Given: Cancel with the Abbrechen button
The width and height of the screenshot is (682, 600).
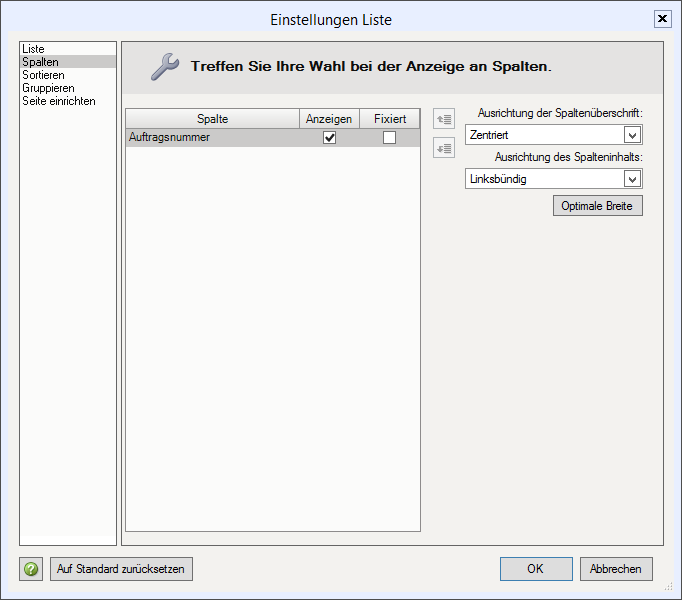Looking at the screenshot, I should pos(616,569).
